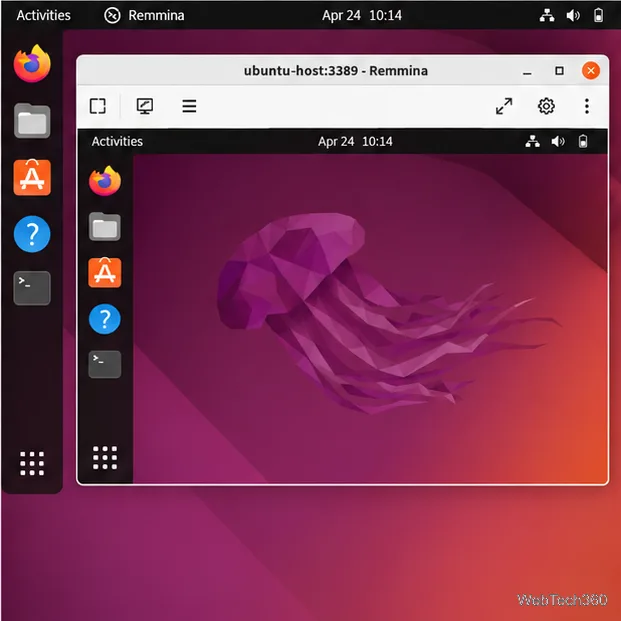
Task: Open Remmina settings gear icon
Action: pos(546,106)
